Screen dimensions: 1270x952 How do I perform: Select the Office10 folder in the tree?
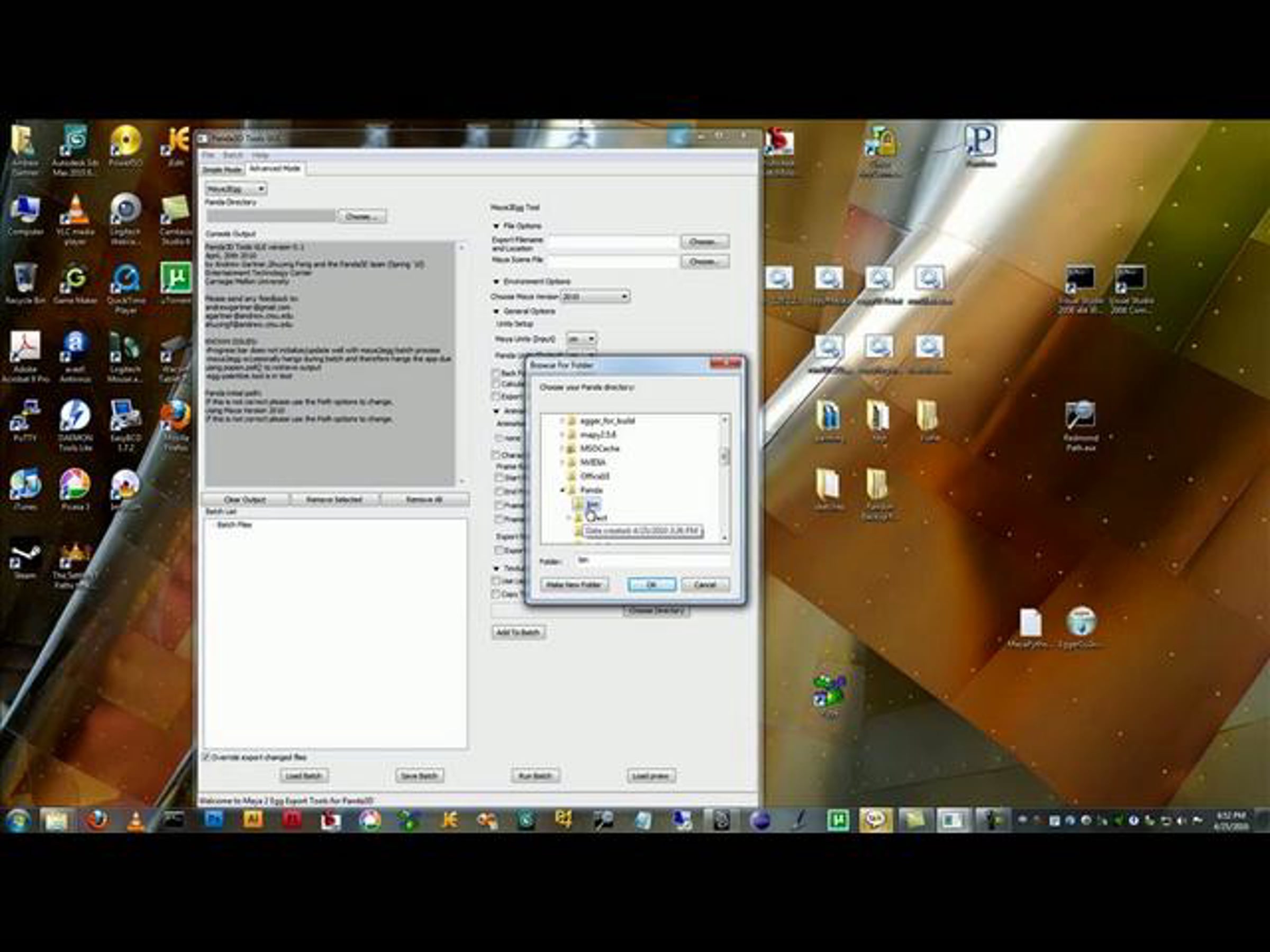click(x=595, y=475)
